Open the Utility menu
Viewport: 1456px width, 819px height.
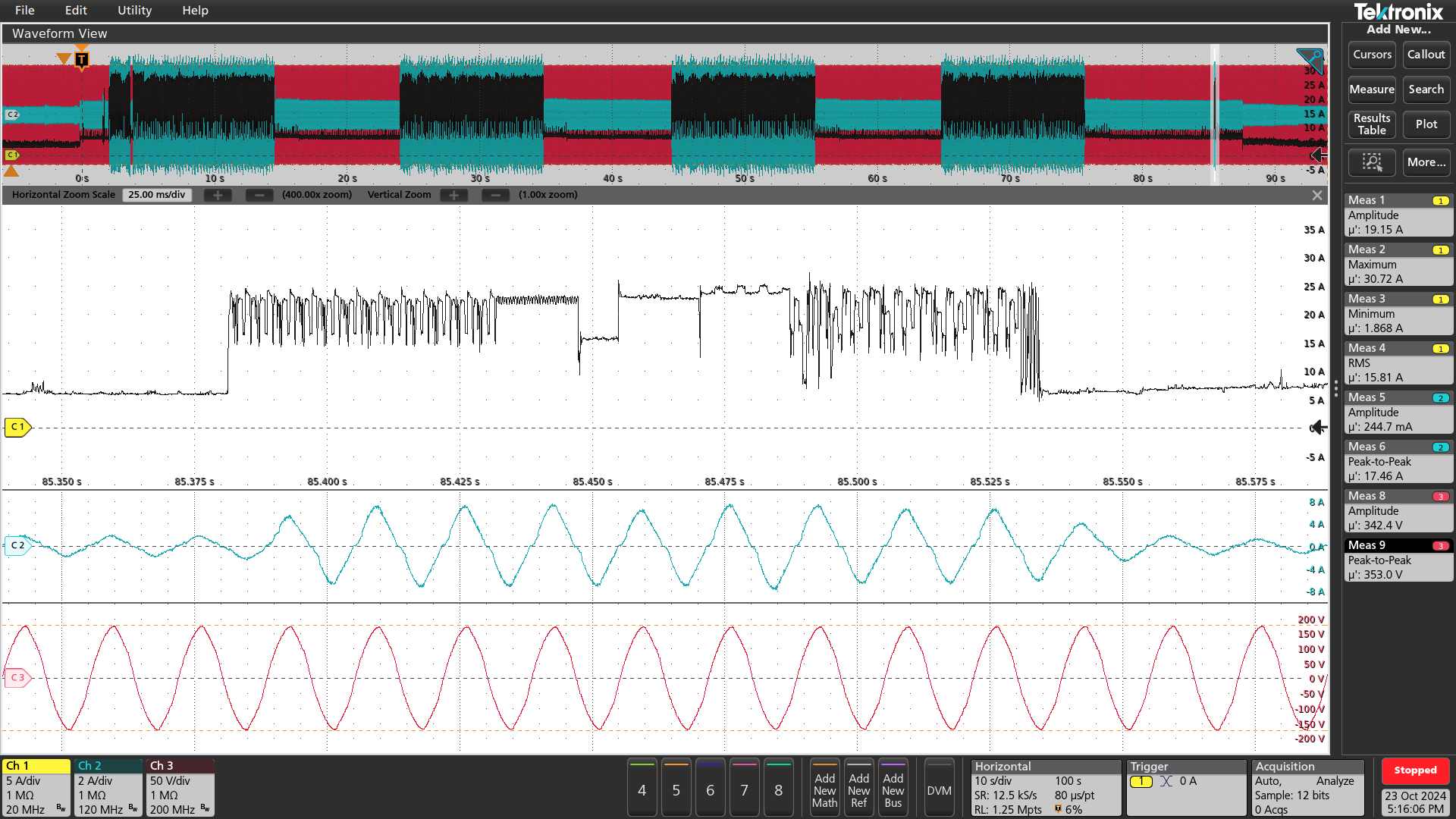pyautogui.click(x=134, y=11)
